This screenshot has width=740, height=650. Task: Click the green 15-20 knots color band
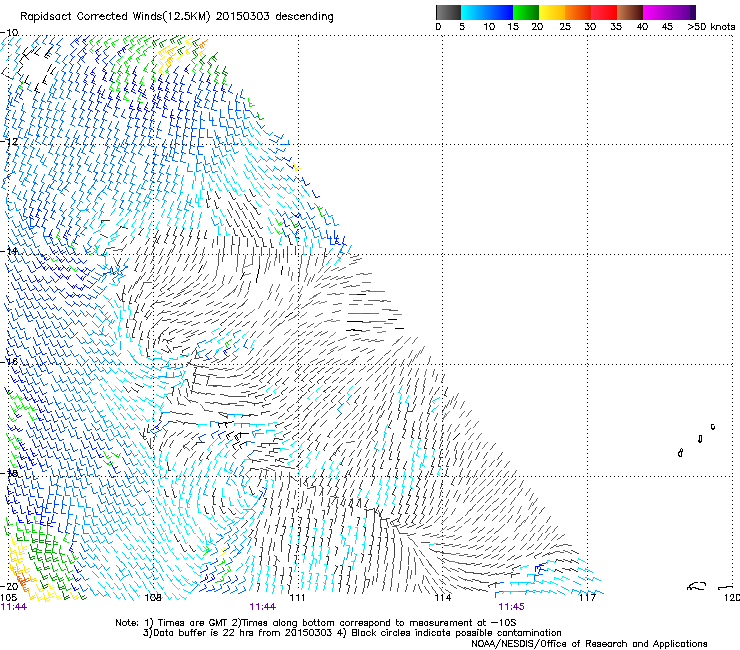pos(526,12)
